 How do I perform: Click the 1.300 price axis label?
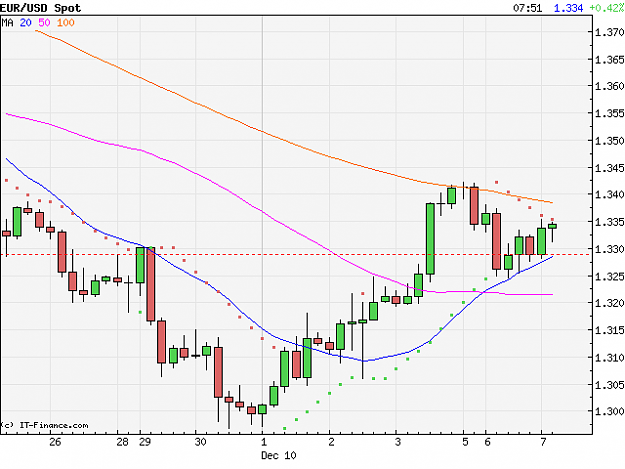[x=609, y=411]
